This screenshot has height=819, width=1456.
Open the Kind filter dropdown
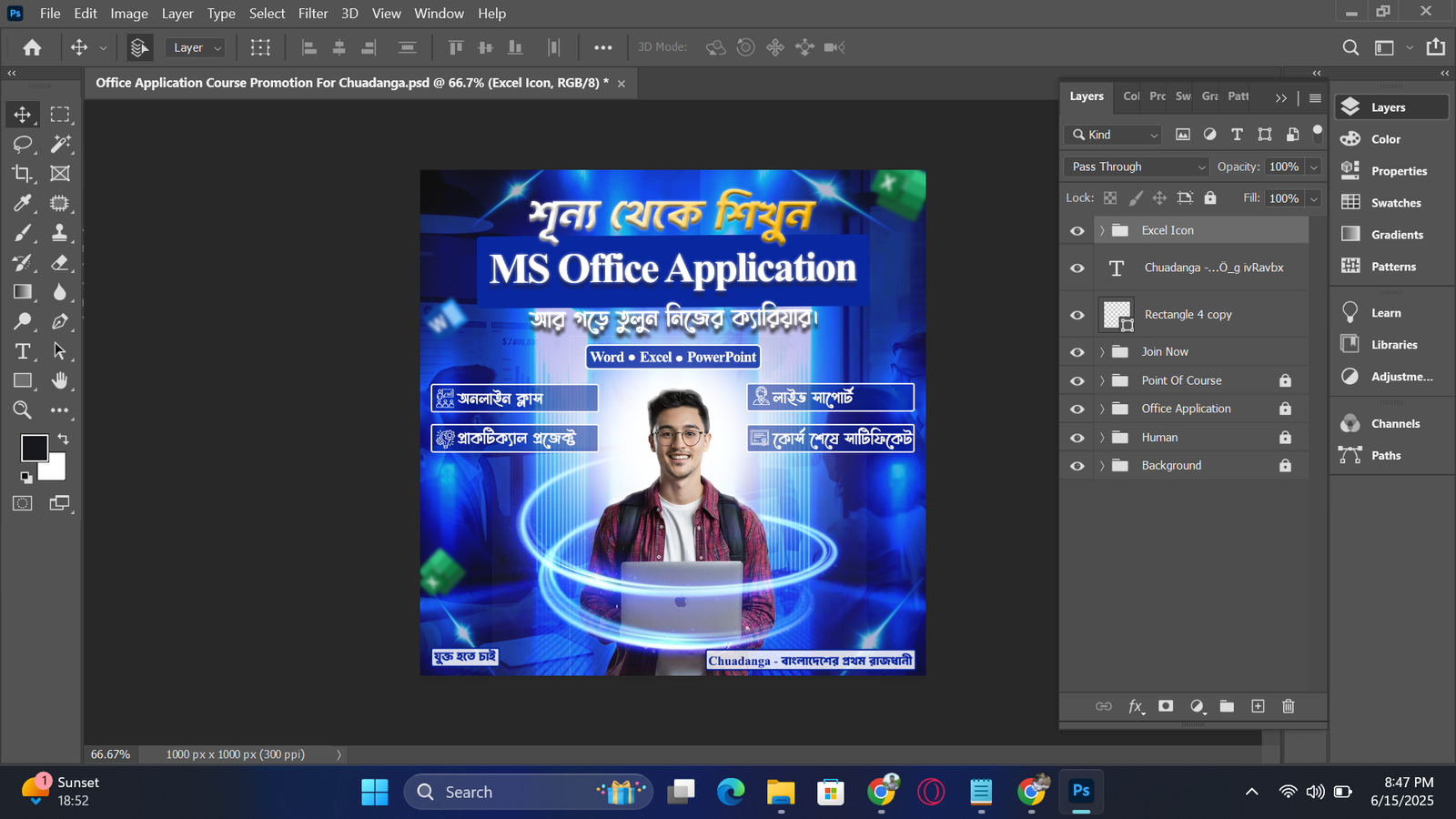(1114, 135)
